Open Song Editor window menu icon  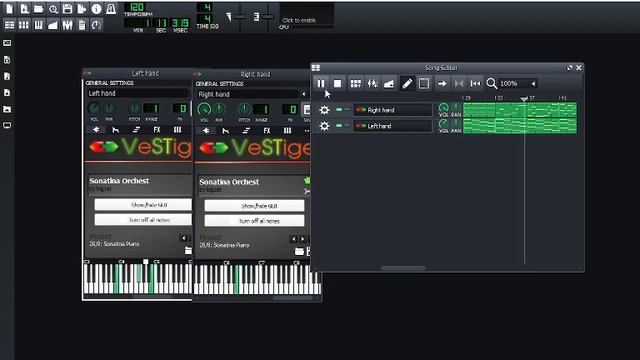(316, 68)
